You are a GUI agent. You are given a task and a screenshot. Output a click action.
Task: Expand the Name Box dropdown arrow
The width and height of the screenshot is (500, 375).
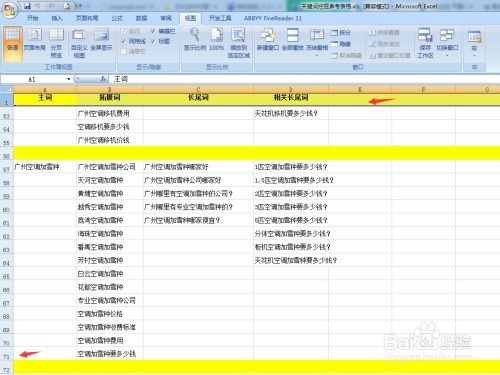click(69, 79)
